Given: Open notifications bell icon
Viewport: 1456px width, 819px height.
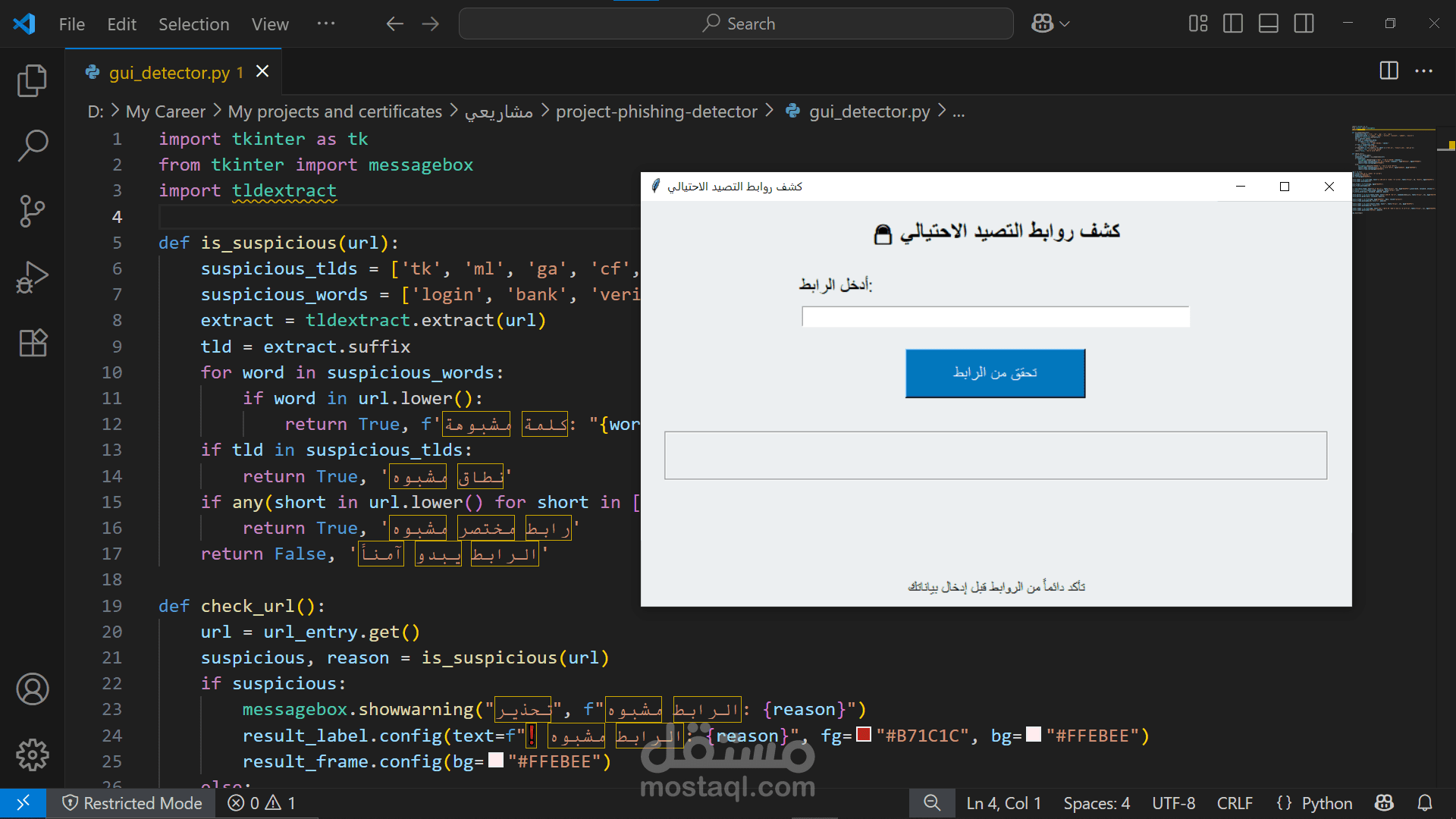Looking at the screenshot, I should coord(1425,803).
